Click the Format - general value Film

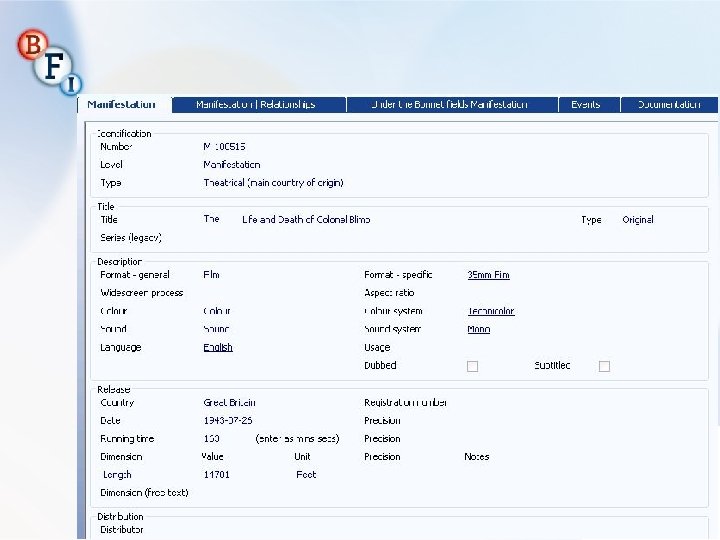pos(211,275)
